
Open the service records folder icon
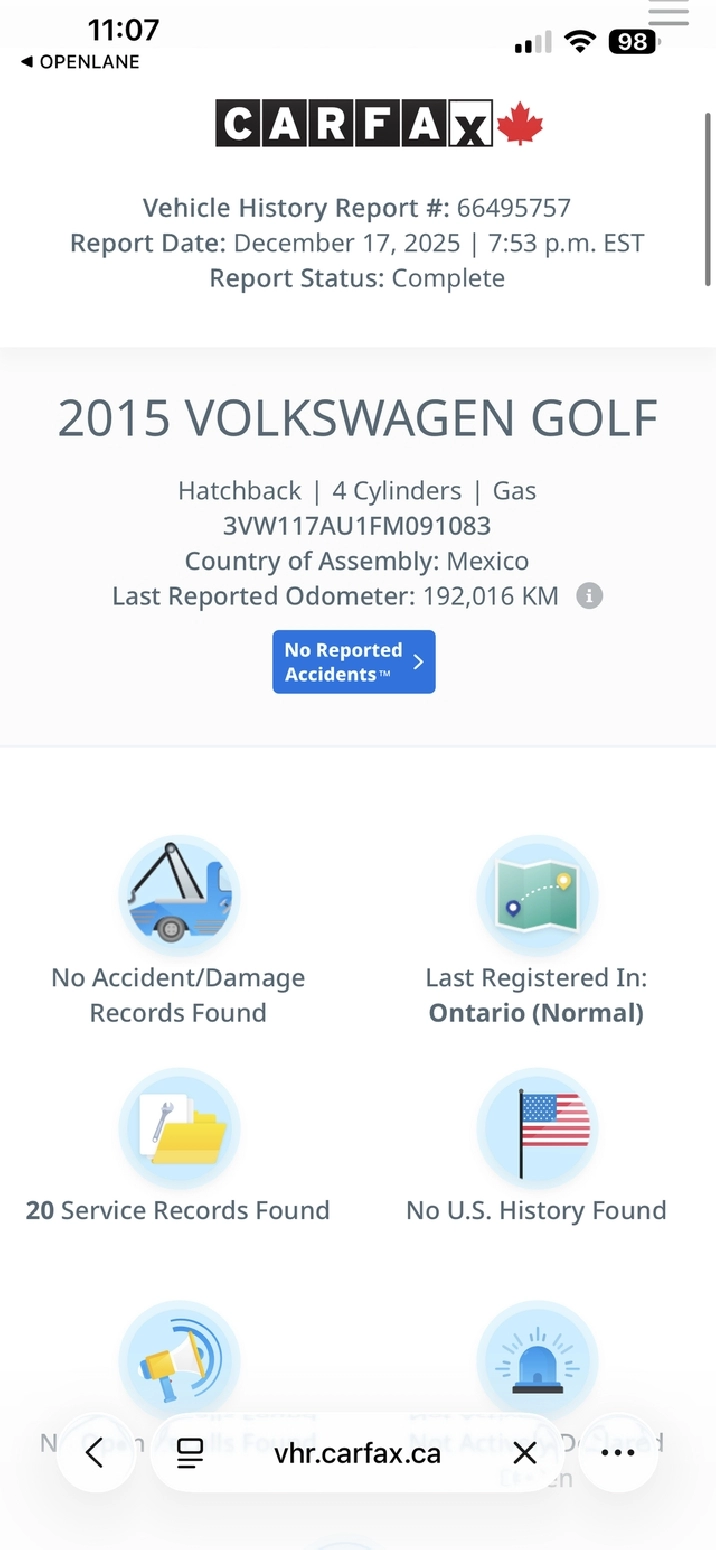pyautogui.click(x=179, y=1128)
